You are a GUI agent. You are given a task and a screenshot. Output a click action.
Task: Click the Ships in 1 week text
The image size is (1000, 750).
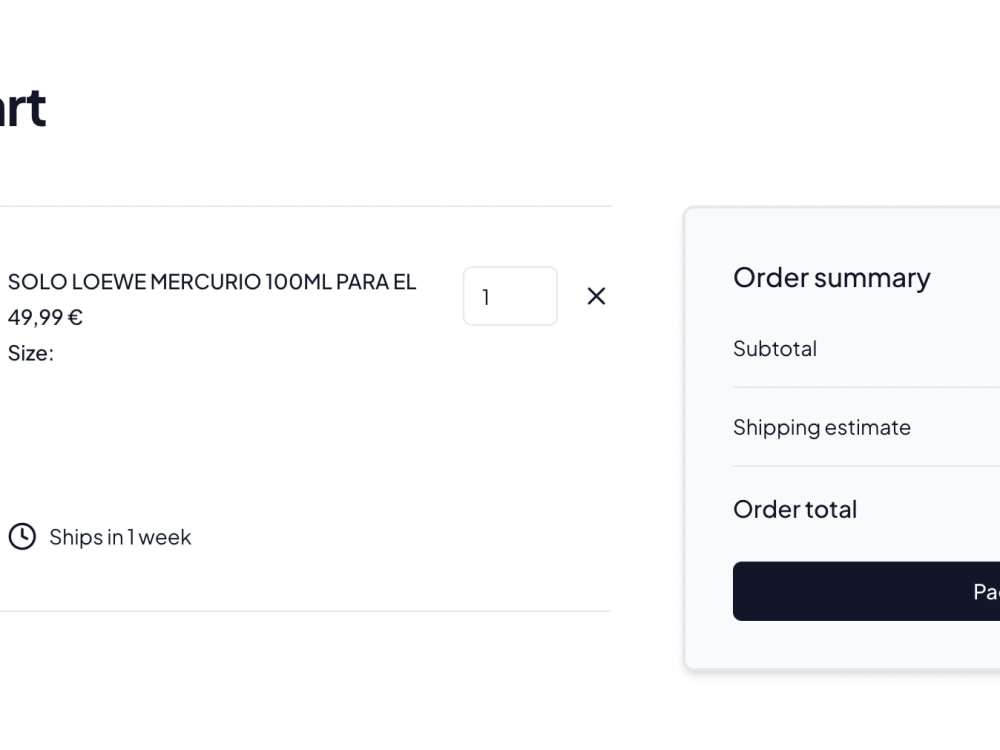120,536
